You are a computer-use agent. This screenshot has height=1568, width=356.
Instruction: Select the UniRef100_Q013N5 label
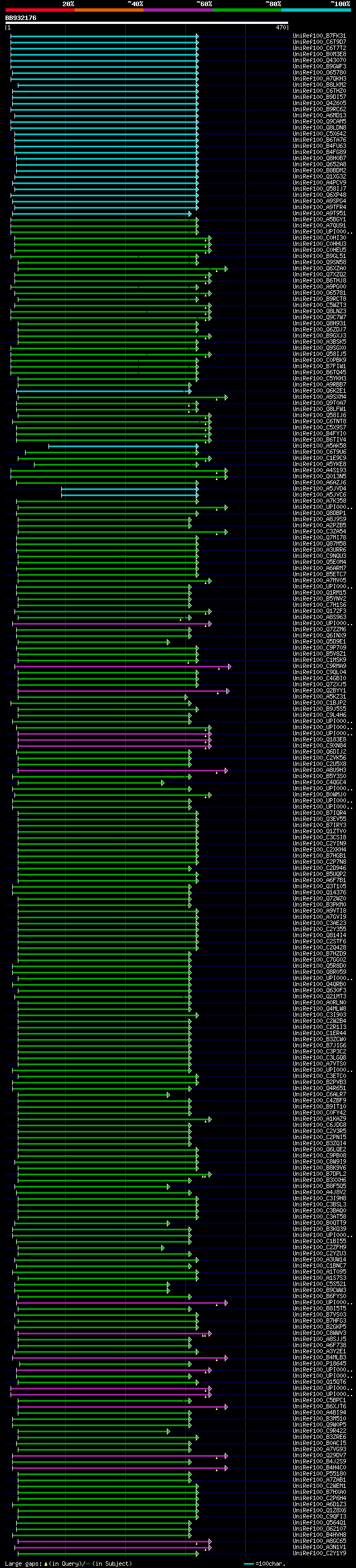[x=319, y=476]
